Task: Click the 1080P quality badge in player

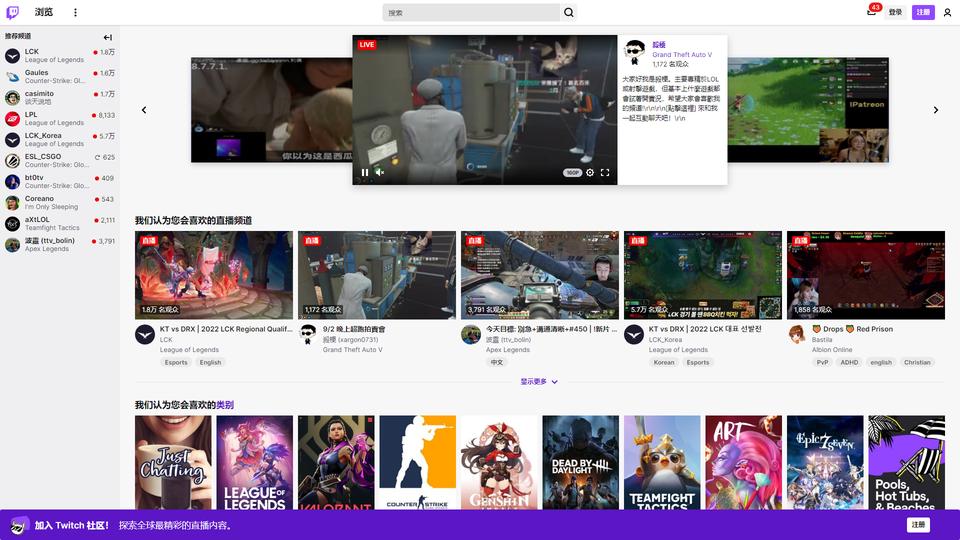Action: [x=572, y=173]
